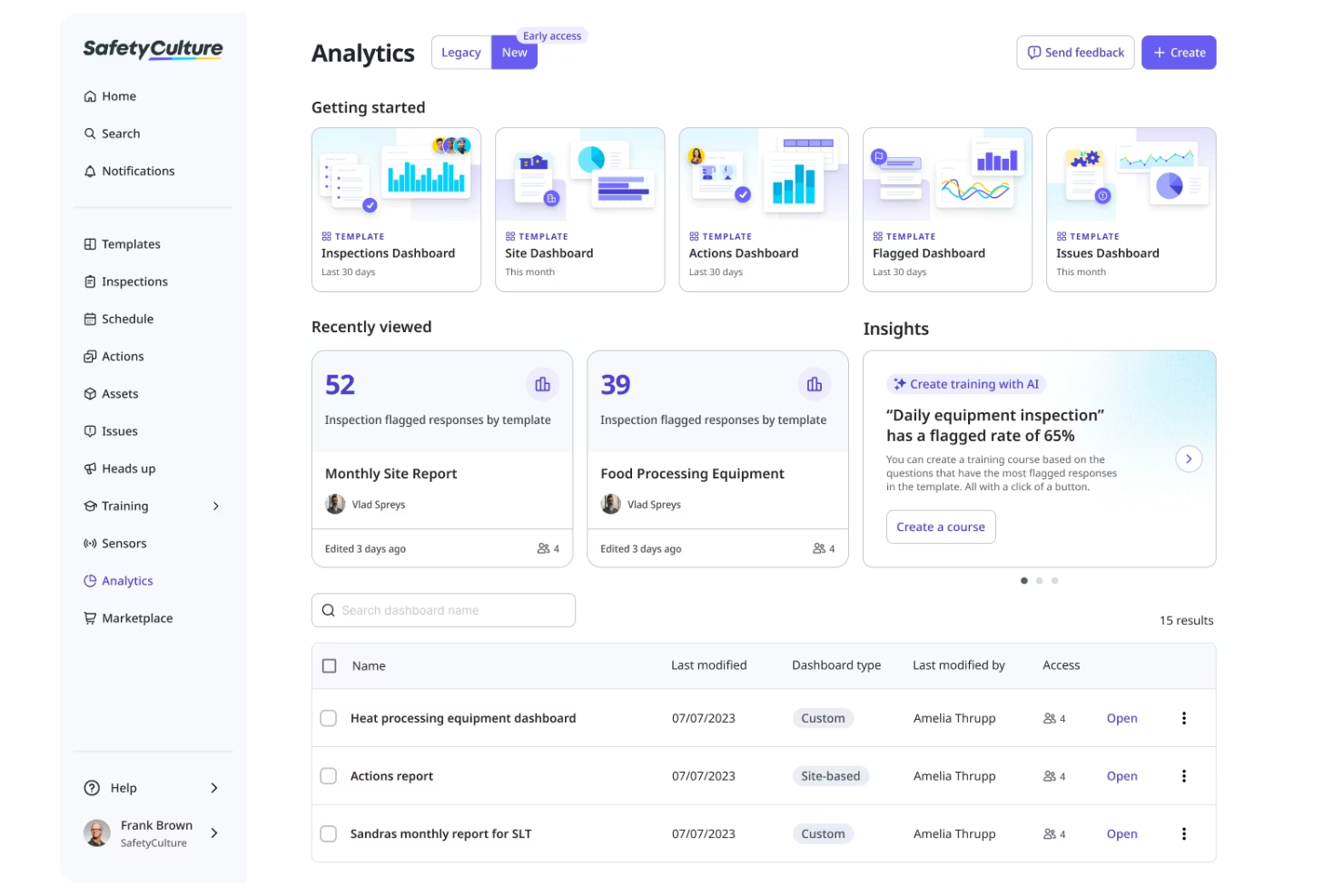
Task: Select the third insights carousel dot
Action: pyautogui.click(x=1054, y=581)
